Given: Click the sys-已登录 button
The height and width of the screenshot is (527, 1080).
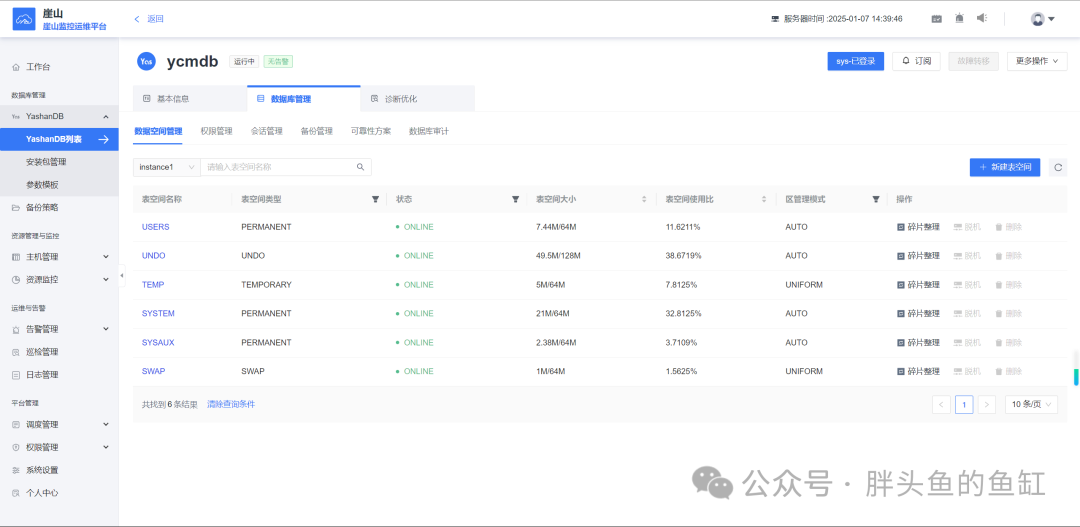Looking at the screenshot, I should [x=855, y=61].
